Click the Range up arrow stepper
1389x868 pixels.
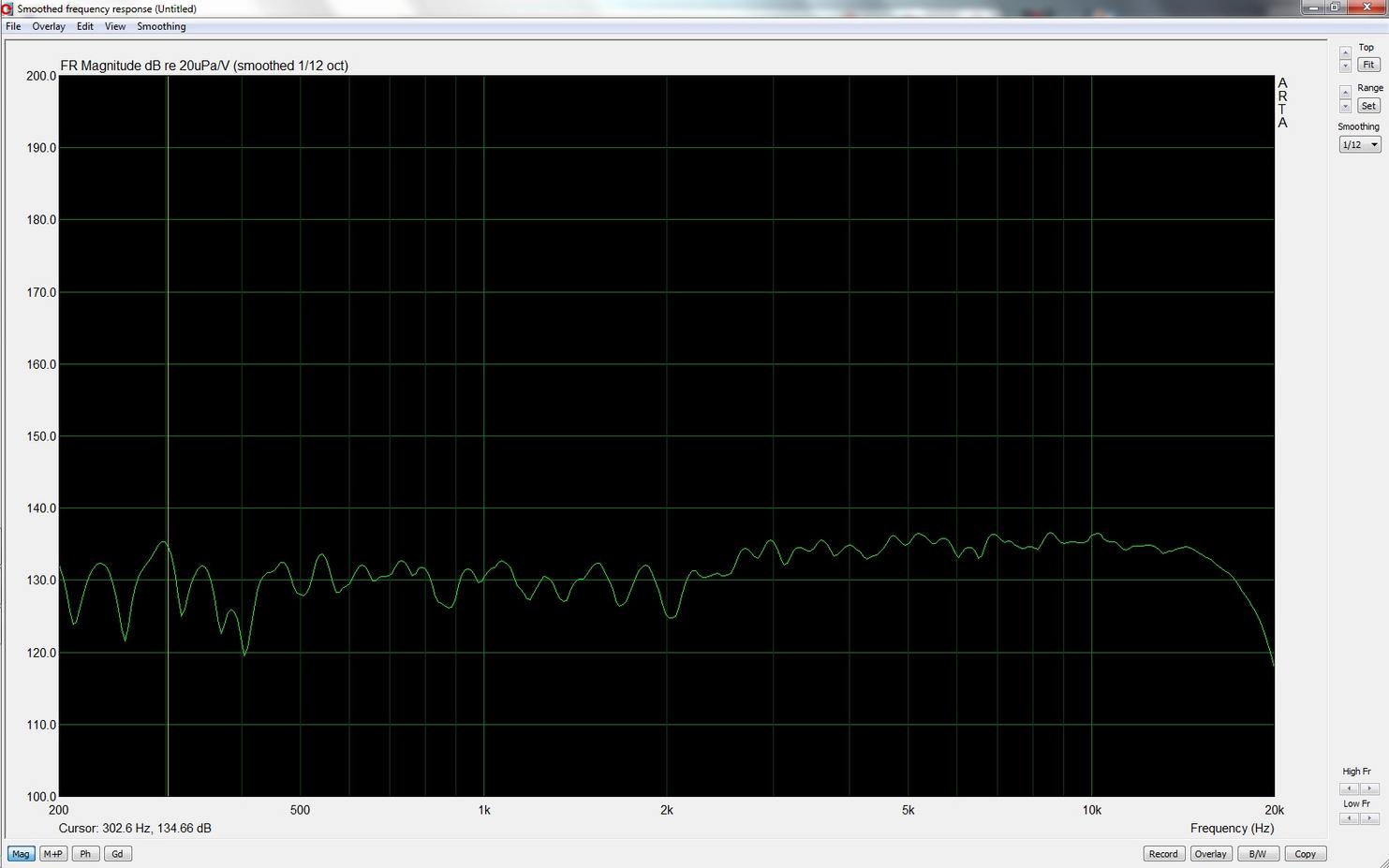1345,92
